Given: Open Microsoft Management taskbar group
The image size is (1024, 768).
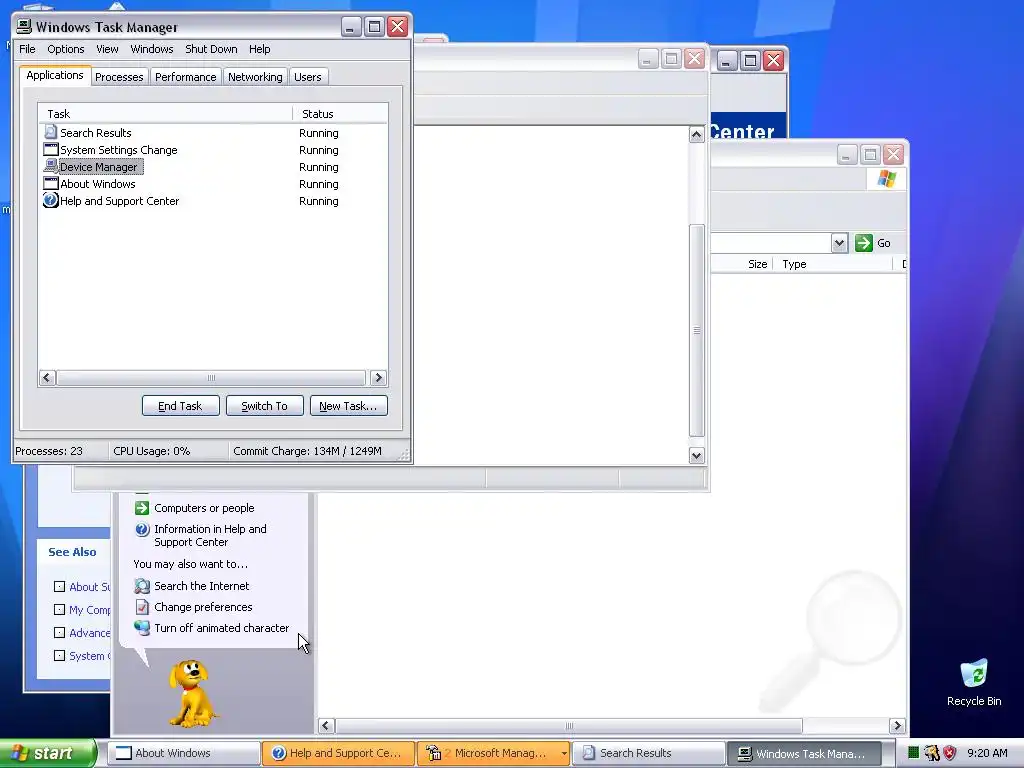Looking at the screenshot, I should pyautogui.click(x=493, y=753).
